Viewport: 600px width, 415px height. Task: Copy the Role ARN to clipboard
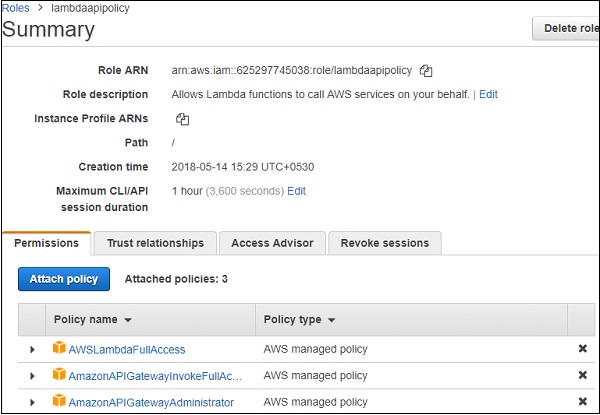pos(426,70)
